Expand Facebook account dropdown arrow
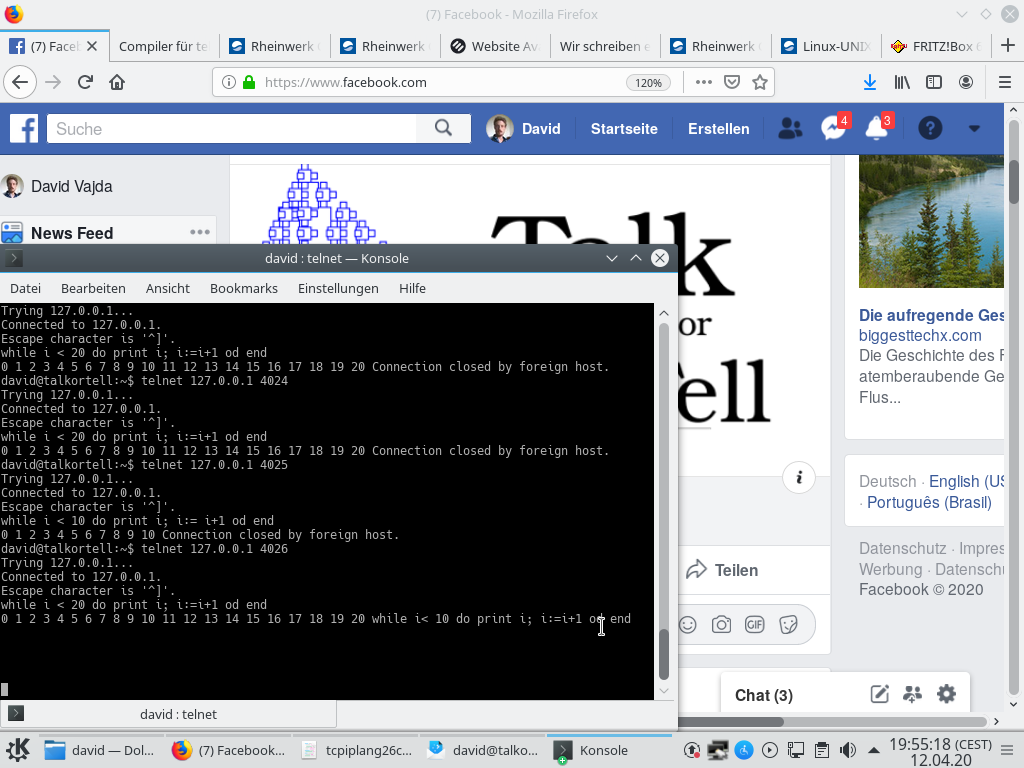The image size is (1024, 768). 975,129
